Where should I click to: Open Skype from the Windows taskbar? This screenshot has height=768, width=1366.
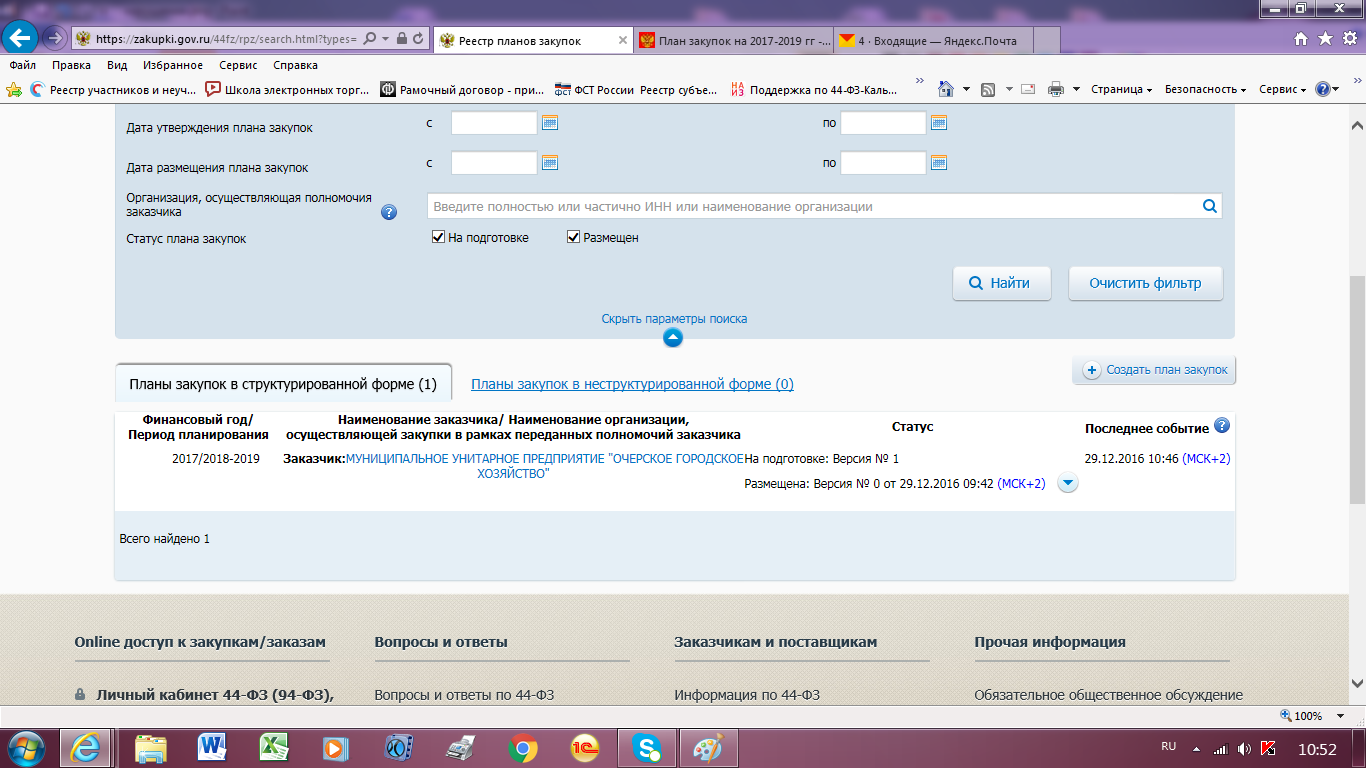click(x=647, y=747)
